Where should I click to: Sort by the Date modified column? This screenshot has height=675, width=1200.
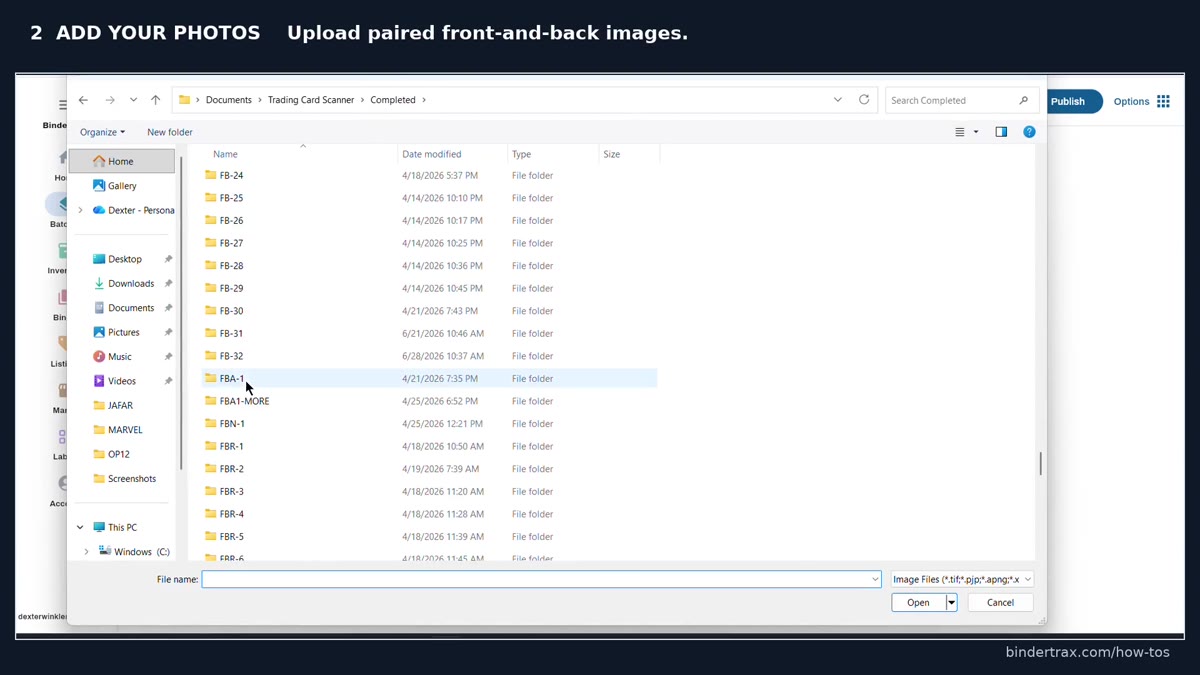432,154
